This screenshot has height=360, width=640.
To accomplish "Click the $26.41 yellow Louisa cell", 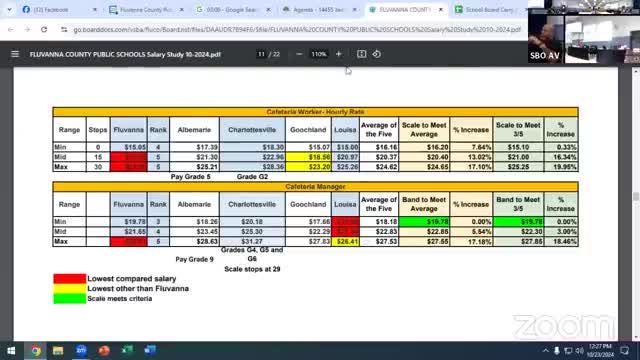I will (x=345, y=242).
